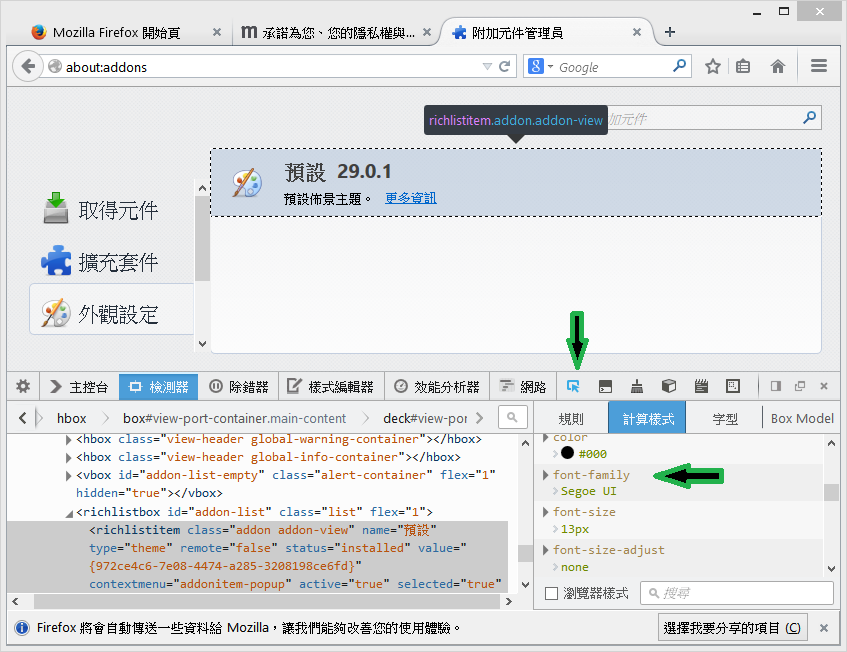Click the black color swatch
Screen dimensions: 847x652
pyautogui.click(x=567, y=454)
